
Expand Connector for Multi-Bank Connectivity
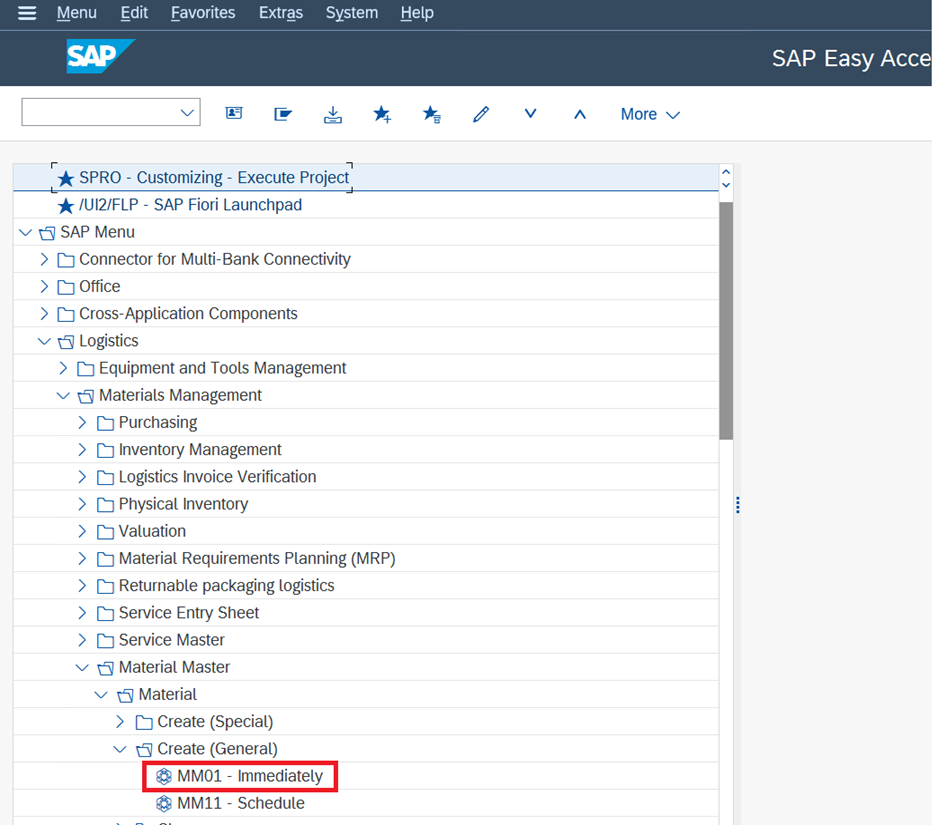tap(44, 259)
